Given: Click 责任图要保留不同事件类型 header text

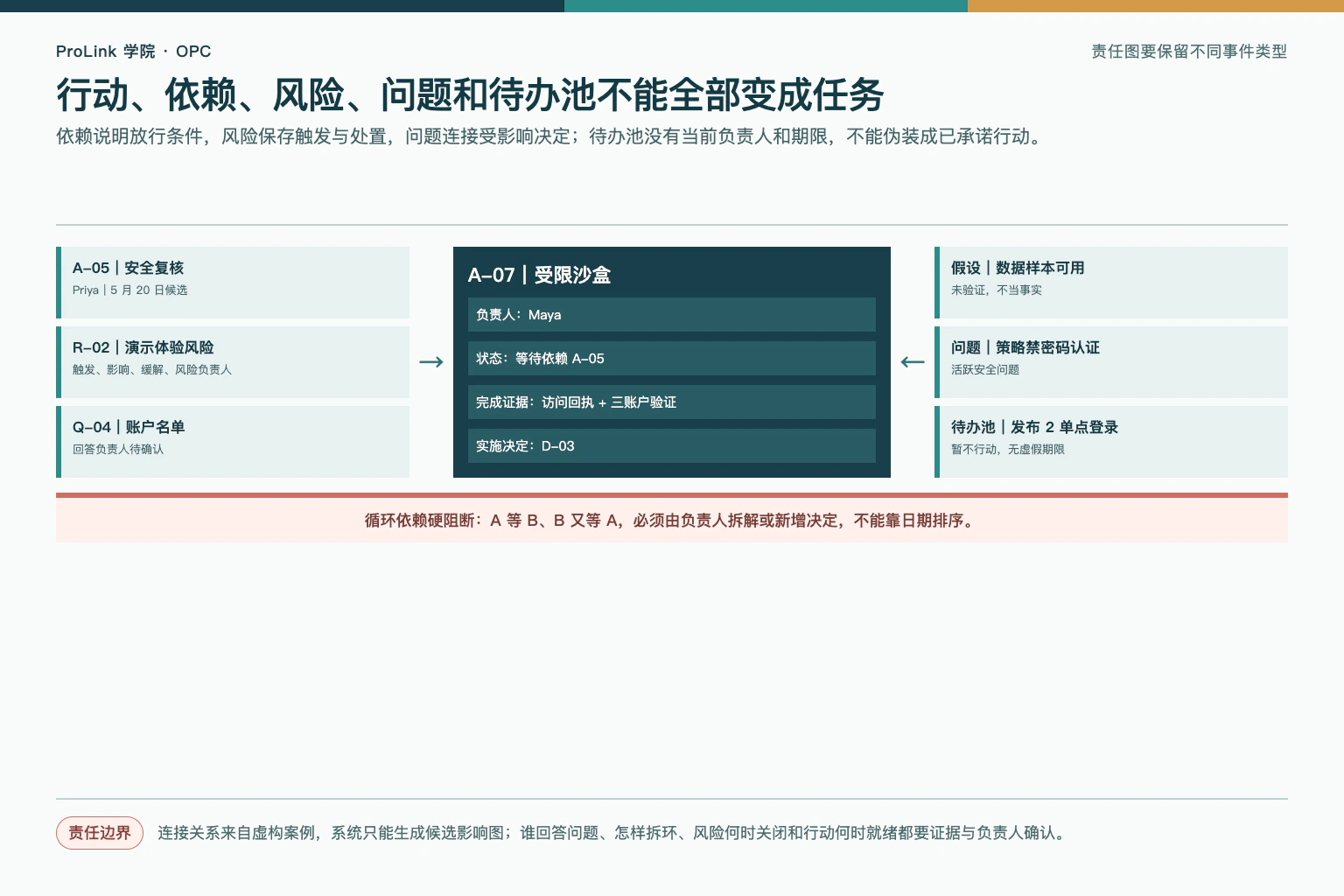Looking at the screenshot, I should coord(1189,52).
